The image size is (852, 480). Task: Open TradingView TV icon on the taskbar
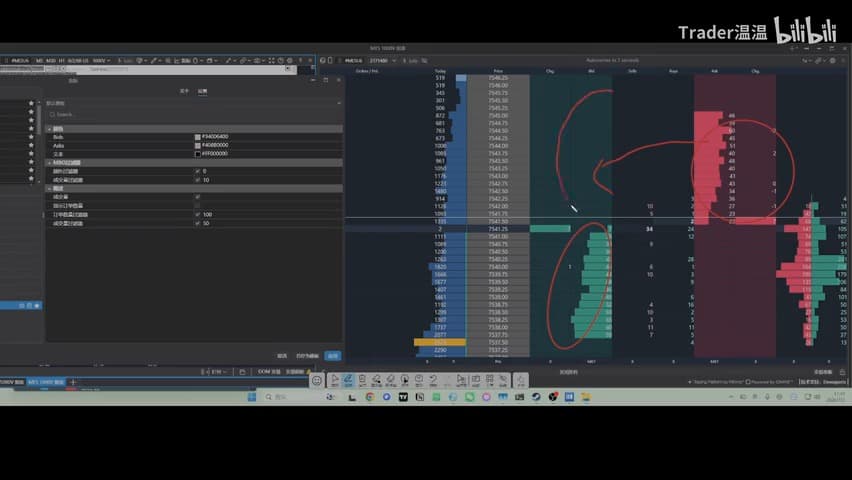(x=403, y=397)
